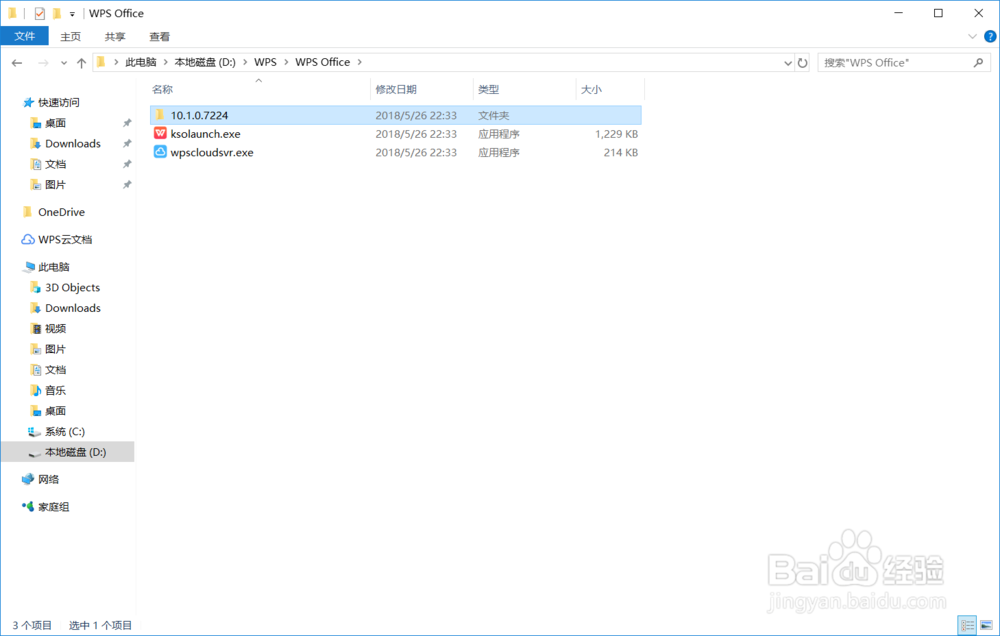Viewport: 1000px width, 636px height.
Task: Open Downloads under quick access
Action: pyautogui.click(x=73, y=144)
